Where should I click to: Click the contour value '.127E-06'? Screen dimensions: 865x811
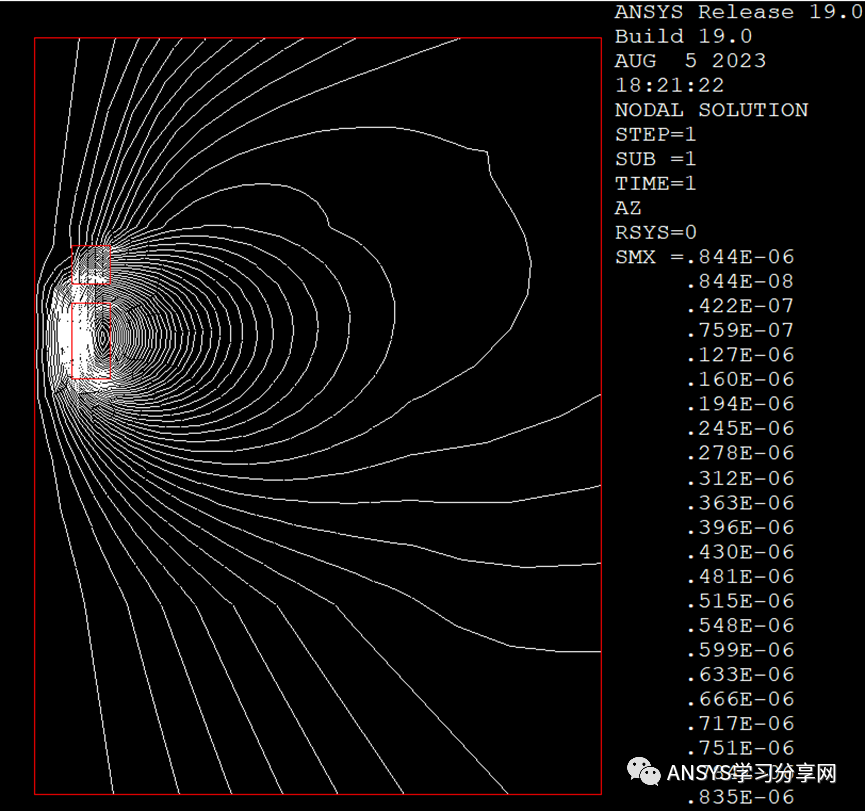740,355
